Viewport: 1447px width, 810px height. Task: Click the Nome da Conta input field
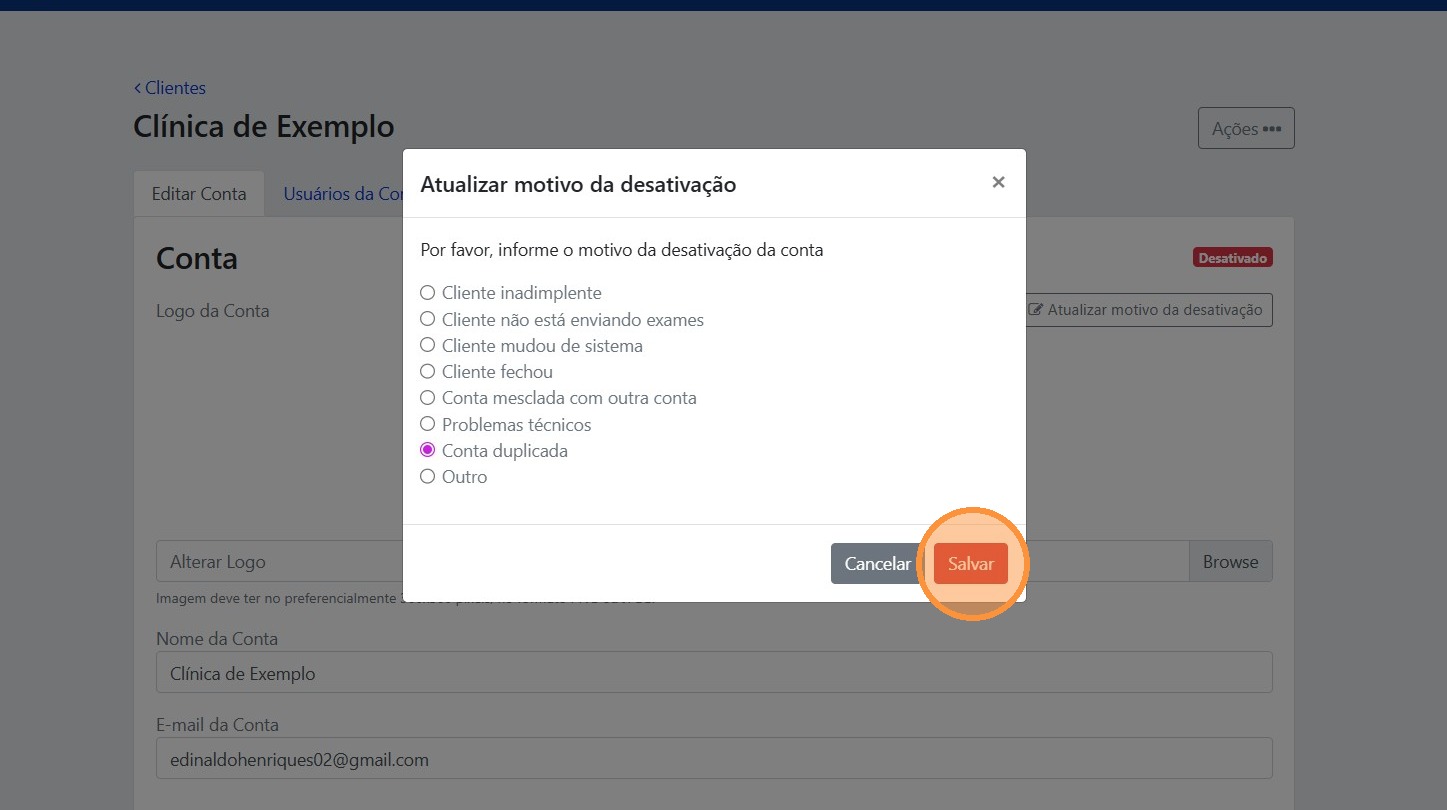[x=713, y=673]
